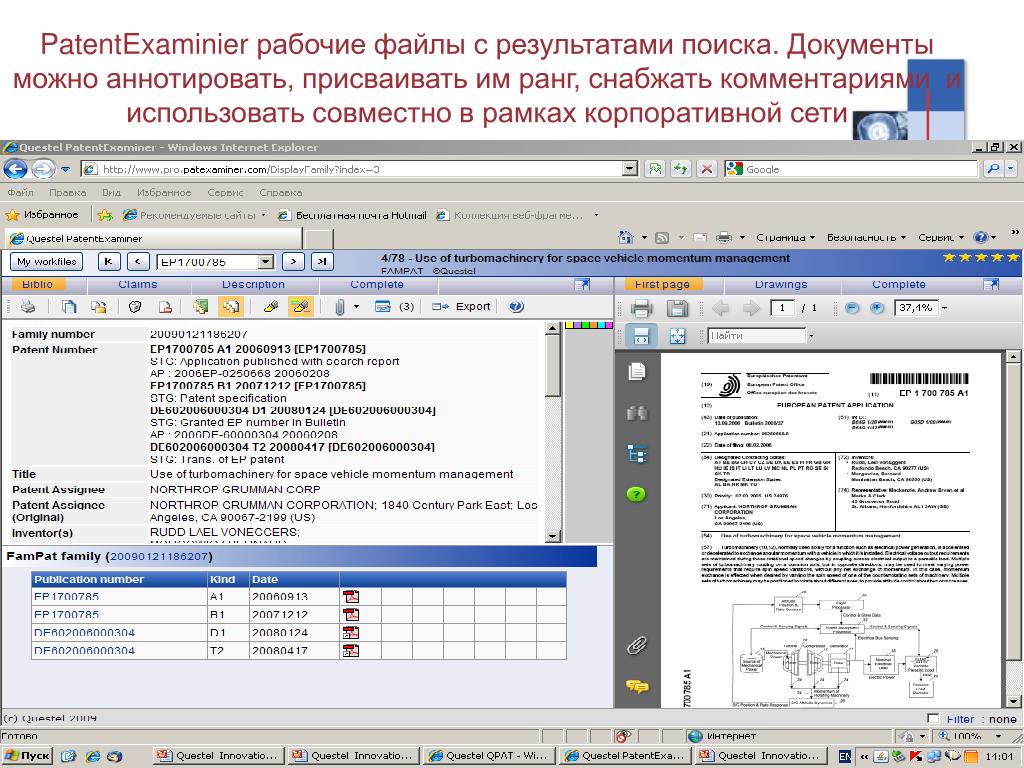Viewport: 1024px width, 768px height.
Task: Save the PDF with floppy disk icon
Action: tap(677, 308)
